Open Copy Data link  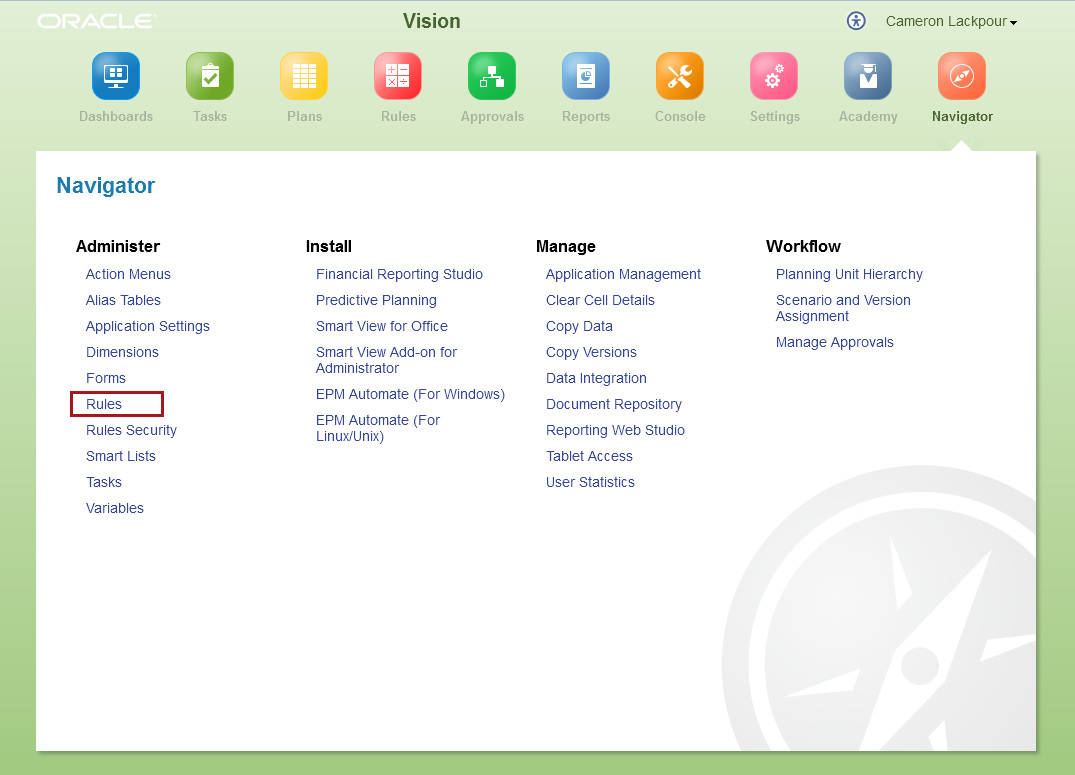579,326
